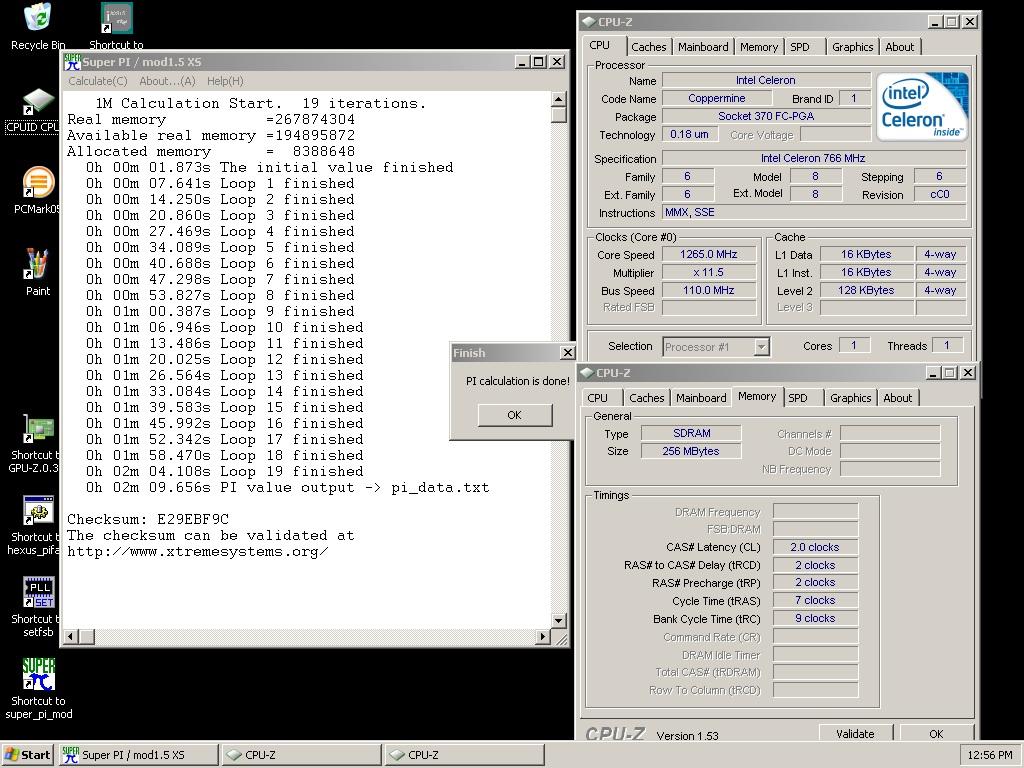Screen dimensions: 1024x768
Task: Click the Level 2 128 KBytes cache field
Action: (x=866, y=291)
